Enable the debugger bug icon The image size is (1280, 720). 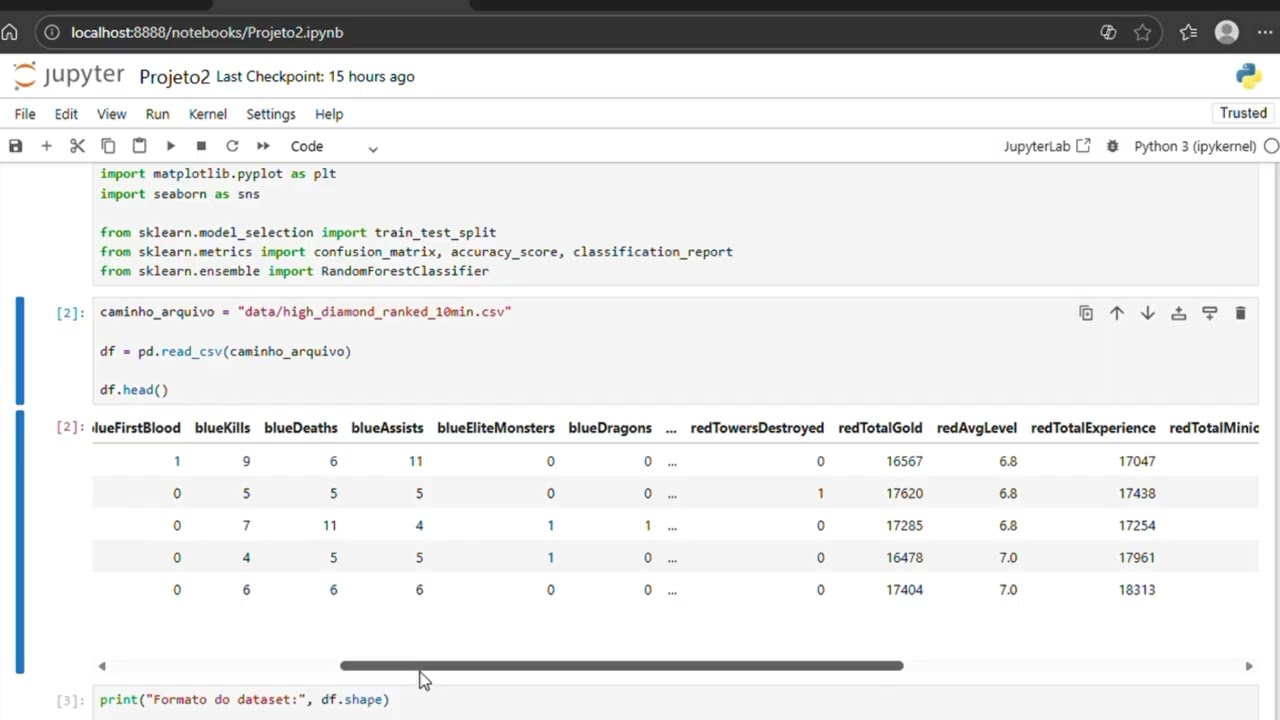tap(1112, 146)
